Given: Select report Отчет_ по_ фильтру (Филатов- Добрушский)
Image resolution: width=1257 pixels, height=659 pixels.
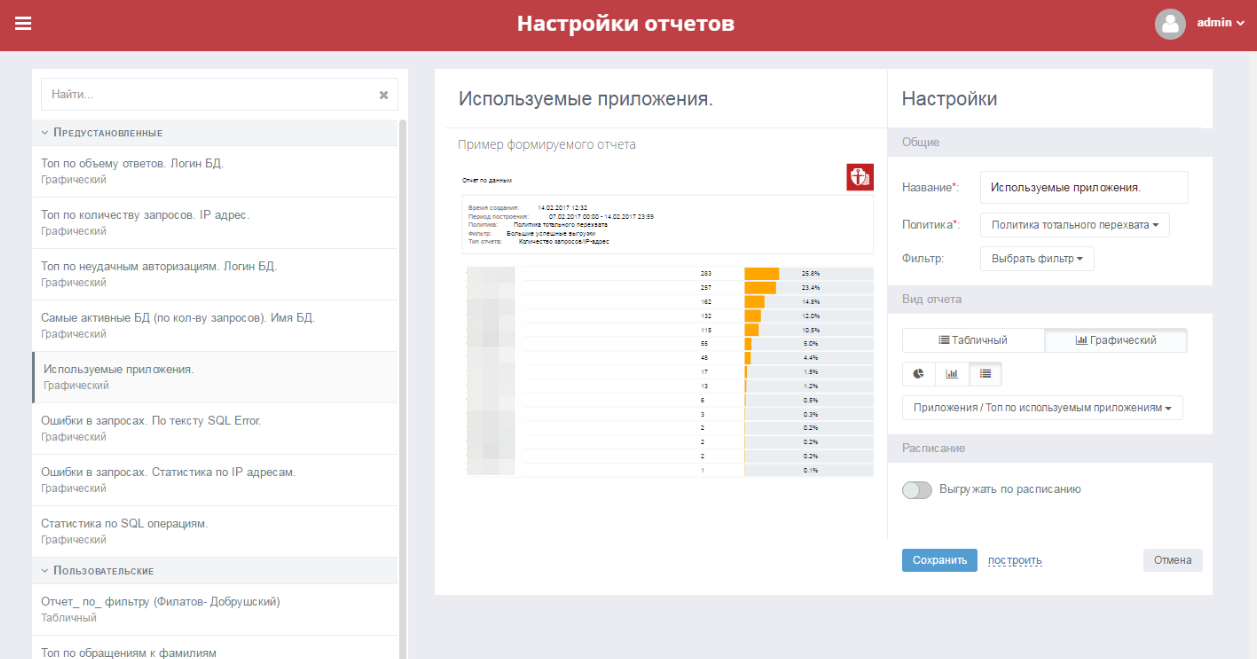Looking at the screenshot, I should click(x=215, y=609).
